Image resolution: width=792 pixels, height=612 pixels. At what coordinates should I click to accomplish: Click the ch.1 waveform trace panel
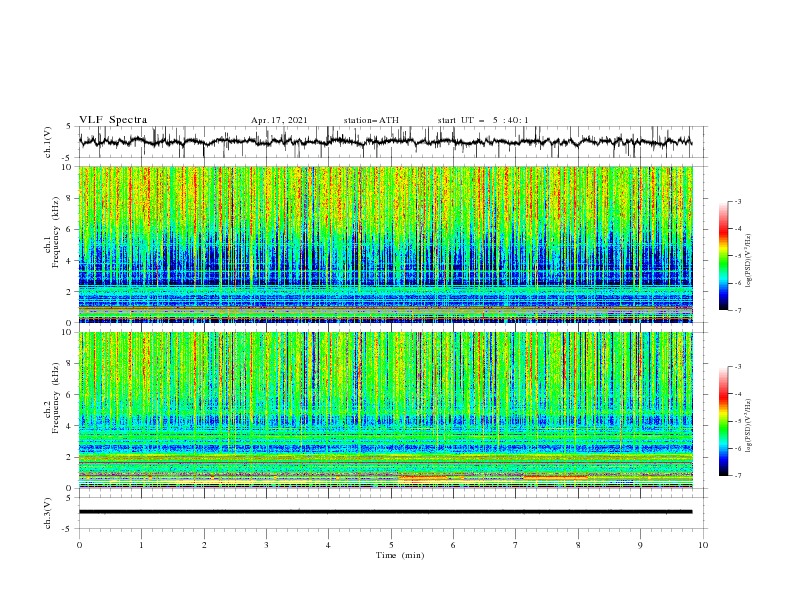click(393, 142)
